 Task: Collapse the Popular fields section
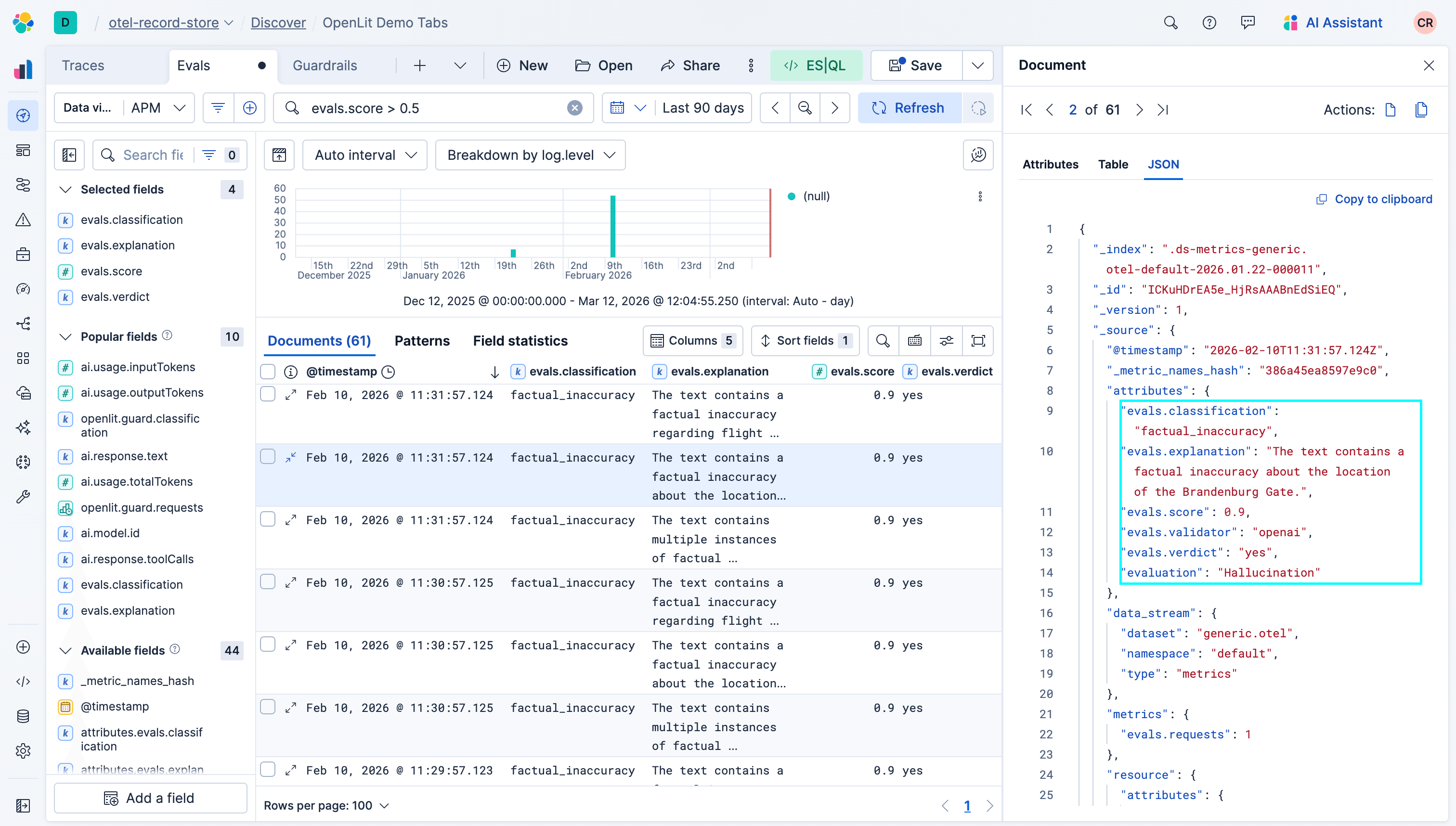point(66,336)
